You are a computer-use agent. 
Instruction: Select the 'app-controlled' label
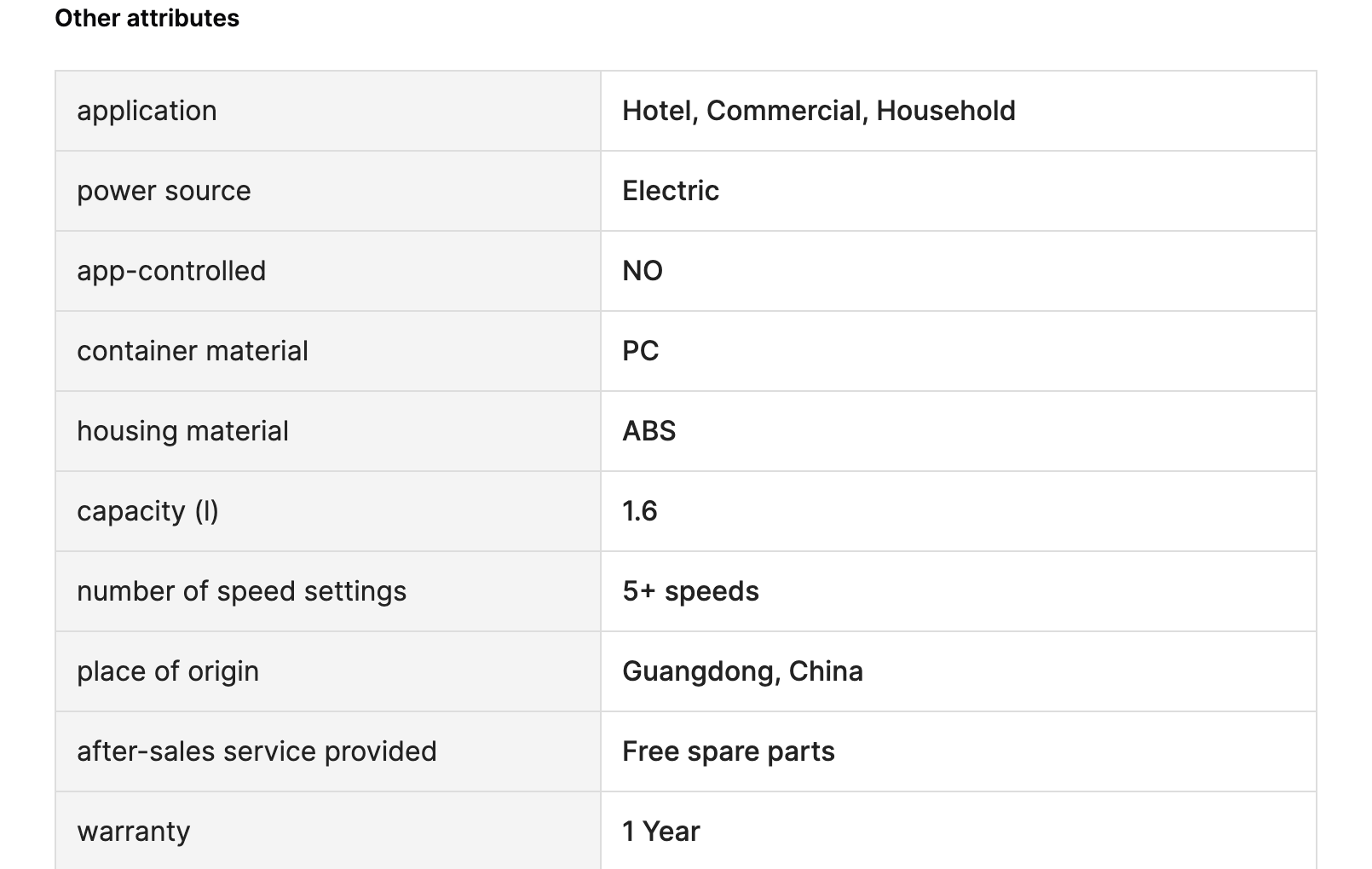point(171,271)
